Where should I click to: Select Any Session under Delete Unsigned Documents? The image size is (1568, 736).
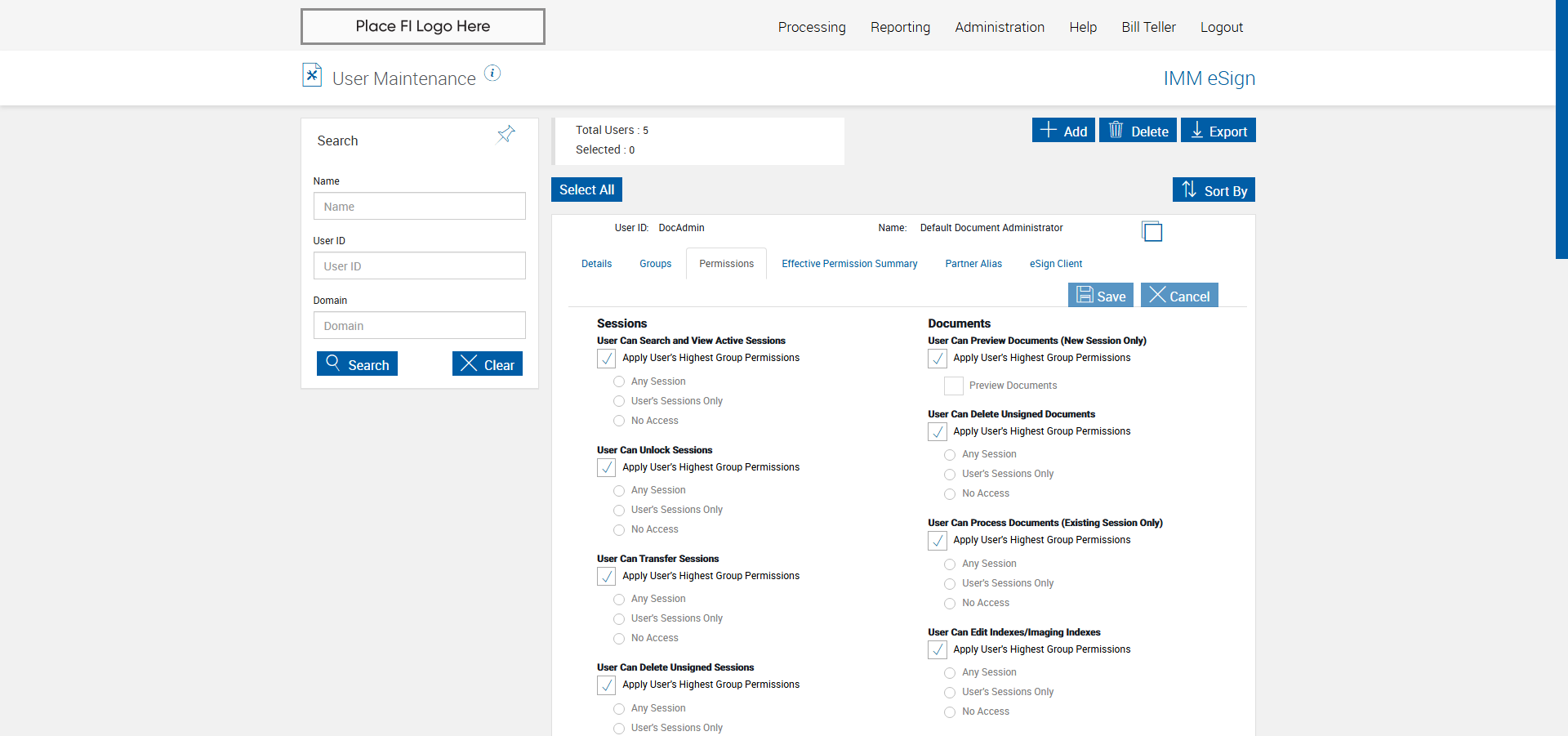point(950,455)
